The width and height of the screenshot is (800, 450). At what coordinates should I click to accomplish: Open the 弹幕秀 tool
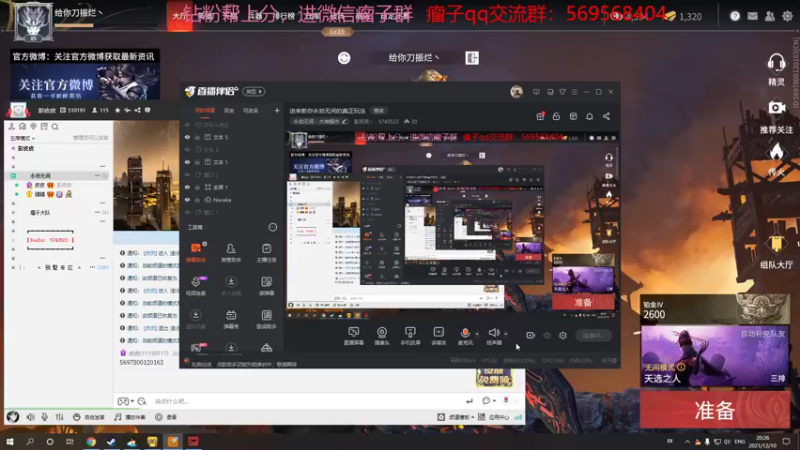coord(231,319)
